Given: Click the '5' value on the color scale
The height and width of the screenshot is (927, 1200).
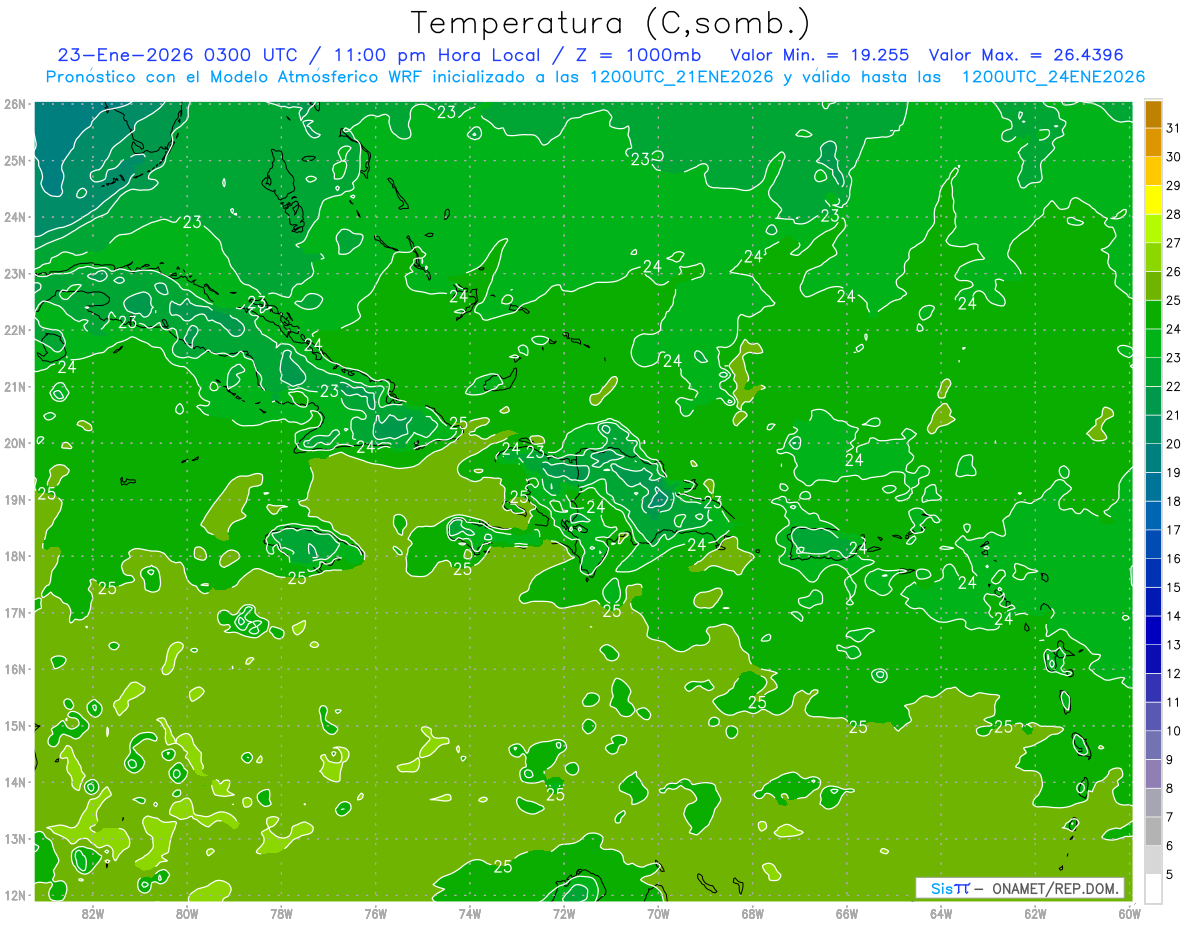Looking at the screenshot, I should coord(1171,875).
